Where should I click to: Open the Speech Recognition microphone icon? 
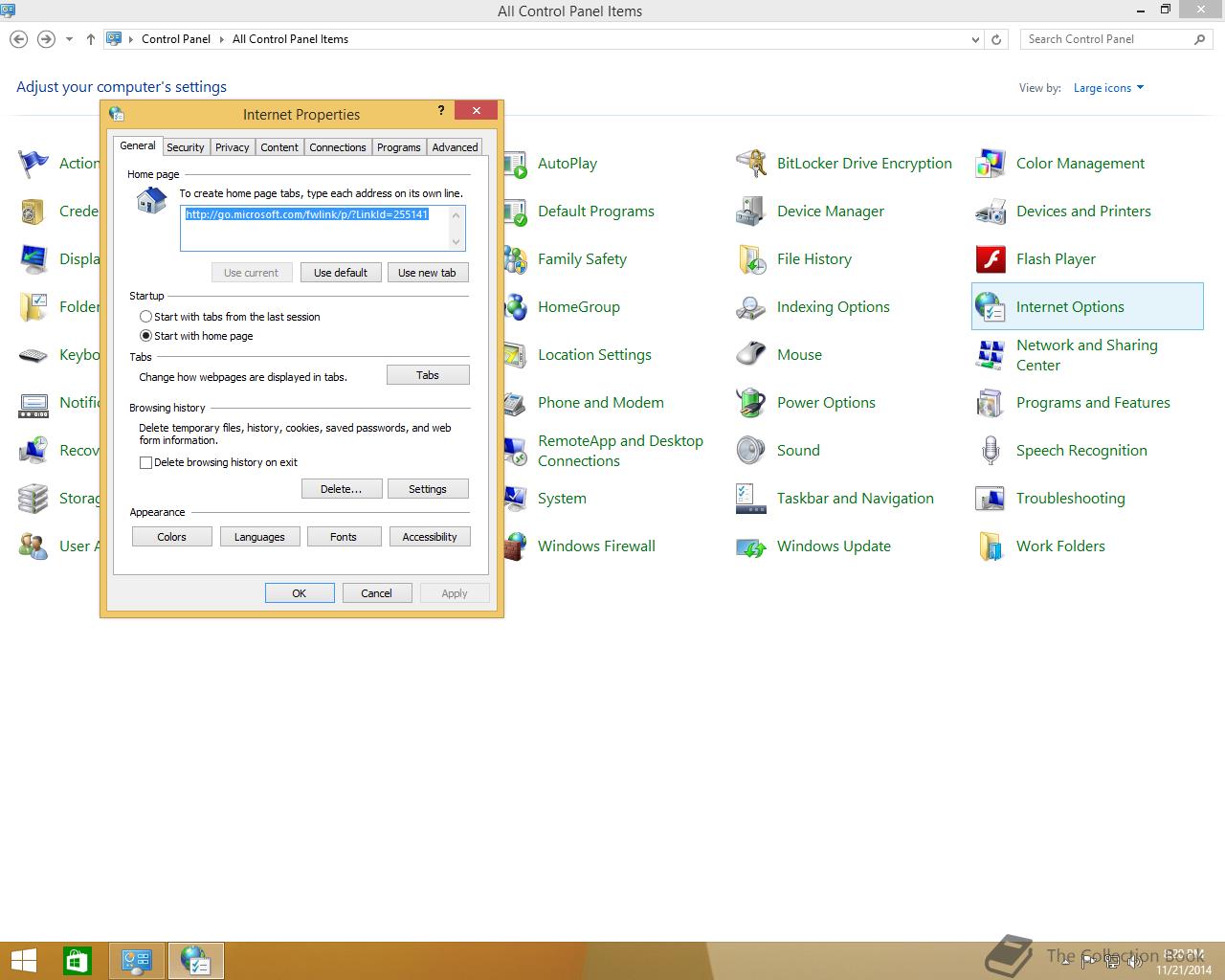[x=990, y=451]
